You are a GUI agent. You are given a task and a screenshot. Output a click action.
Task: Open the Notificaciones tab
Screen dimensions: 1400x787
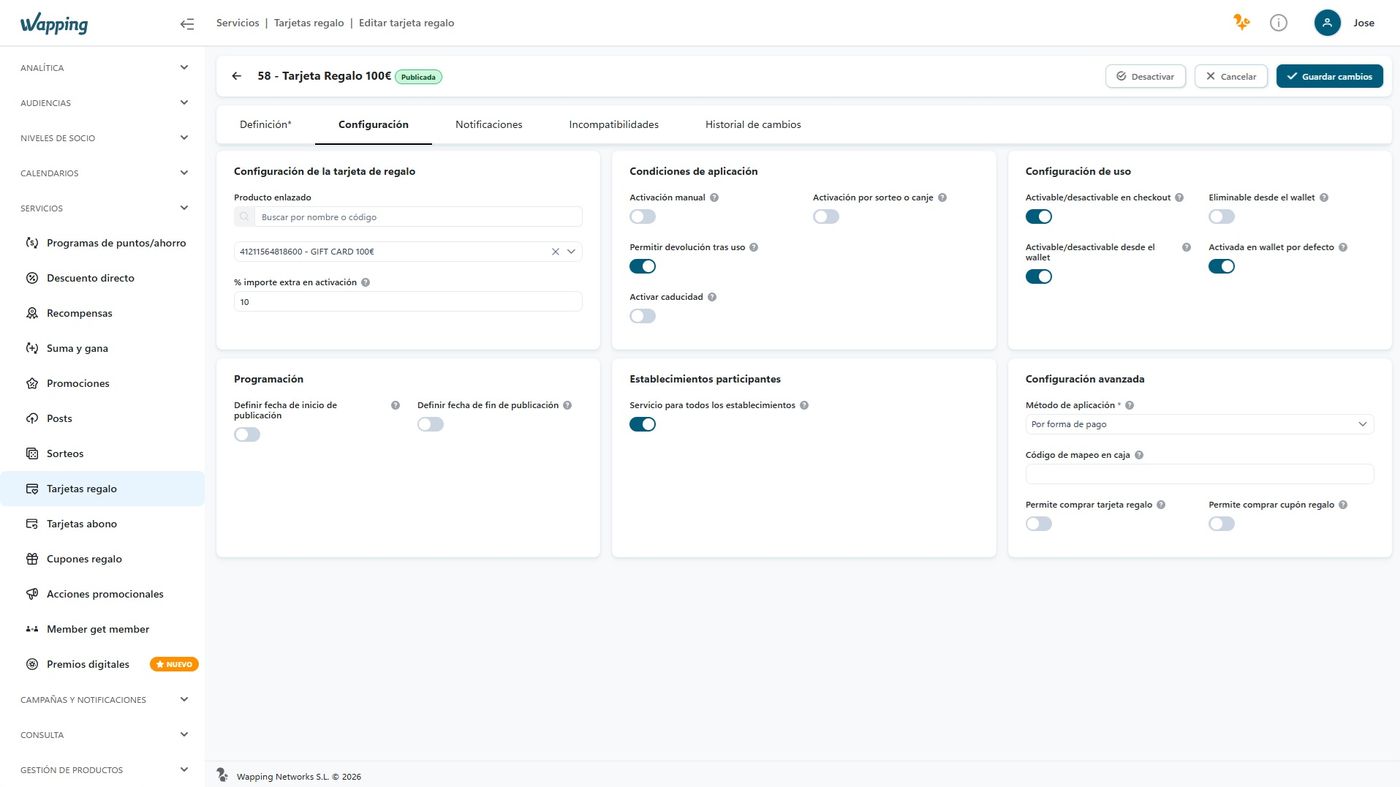tap(489, 125)
